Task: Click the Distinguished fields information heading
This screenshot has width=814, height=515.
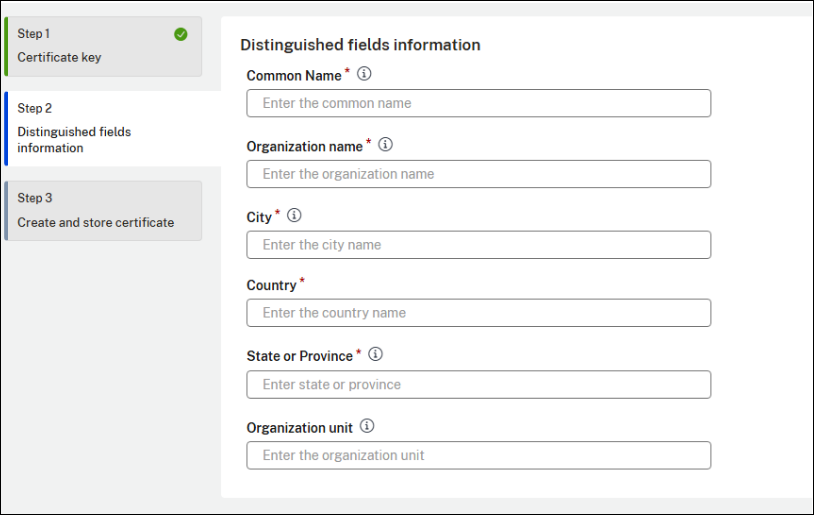Action: coord(360,45)
